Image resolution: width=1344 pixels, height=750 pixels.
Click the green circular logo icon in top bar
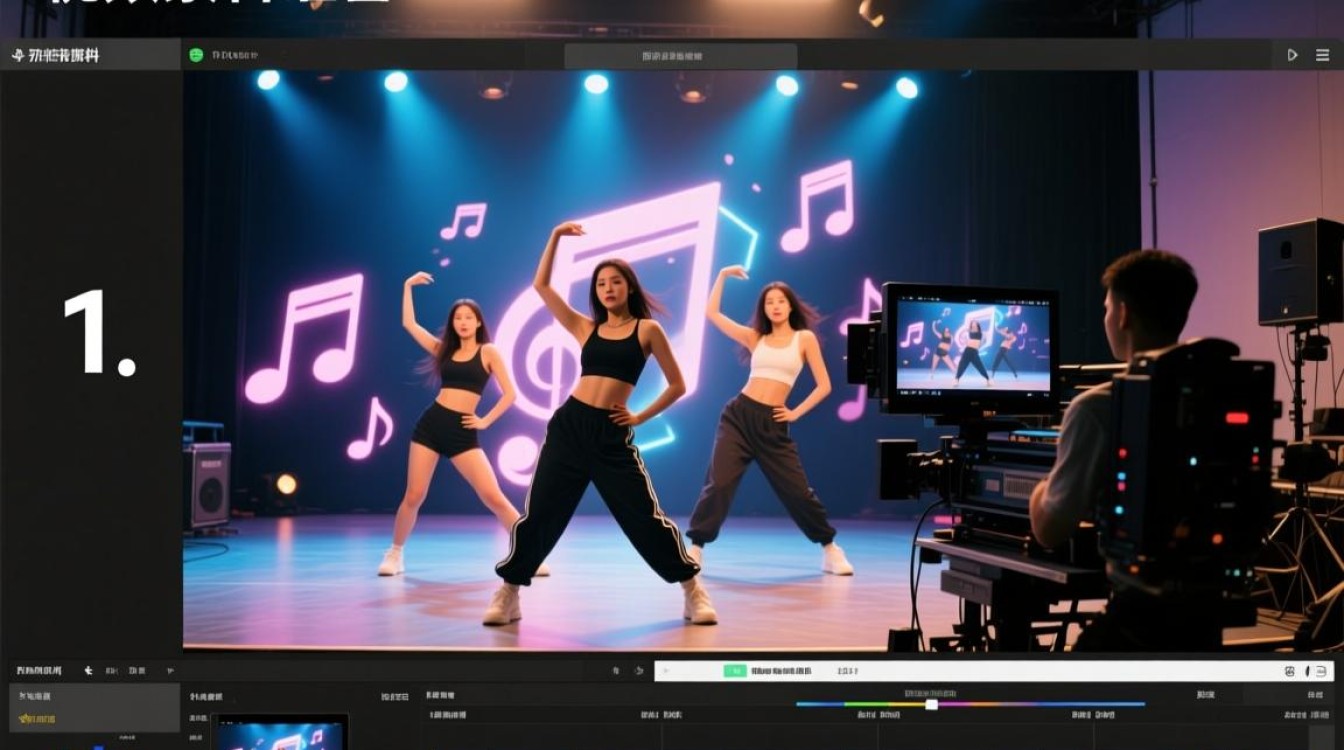[x=196, y=55]
